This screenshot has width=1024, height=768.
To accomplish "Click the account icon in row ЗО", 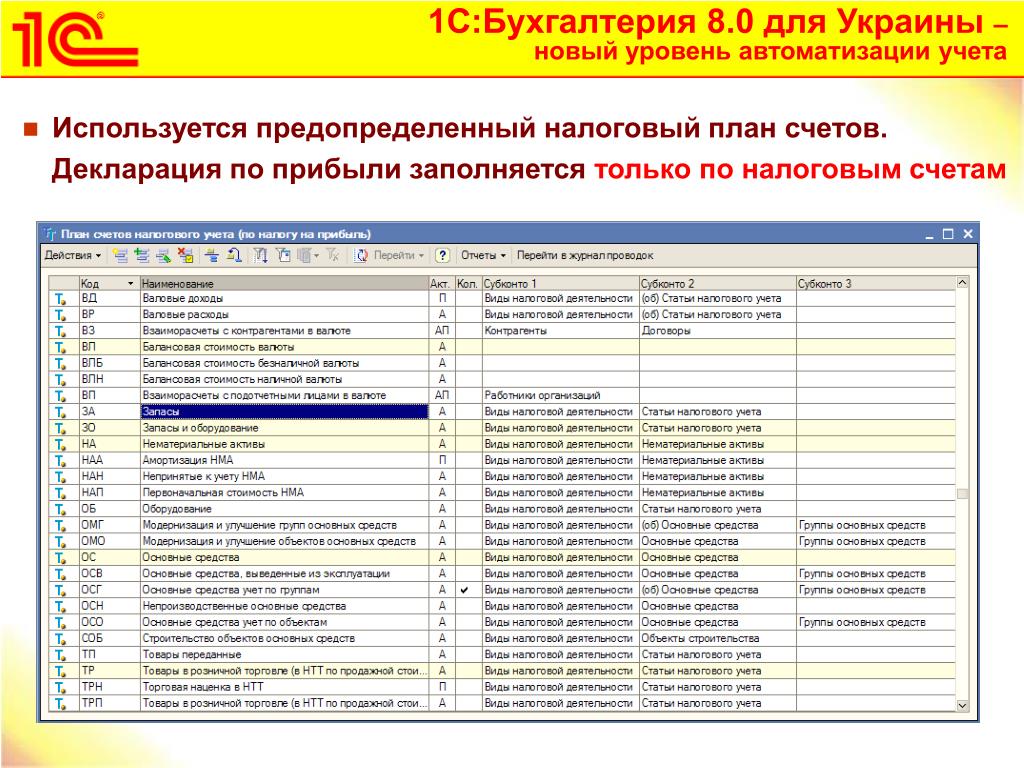I will coord(60,428).
